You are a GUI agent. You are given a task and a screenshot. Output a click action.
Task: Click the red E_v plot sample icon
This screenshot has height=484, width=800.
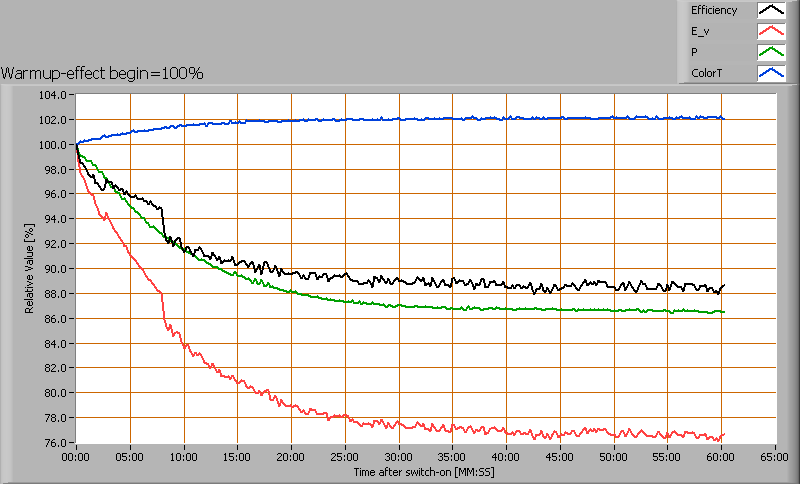click(771, 31)
